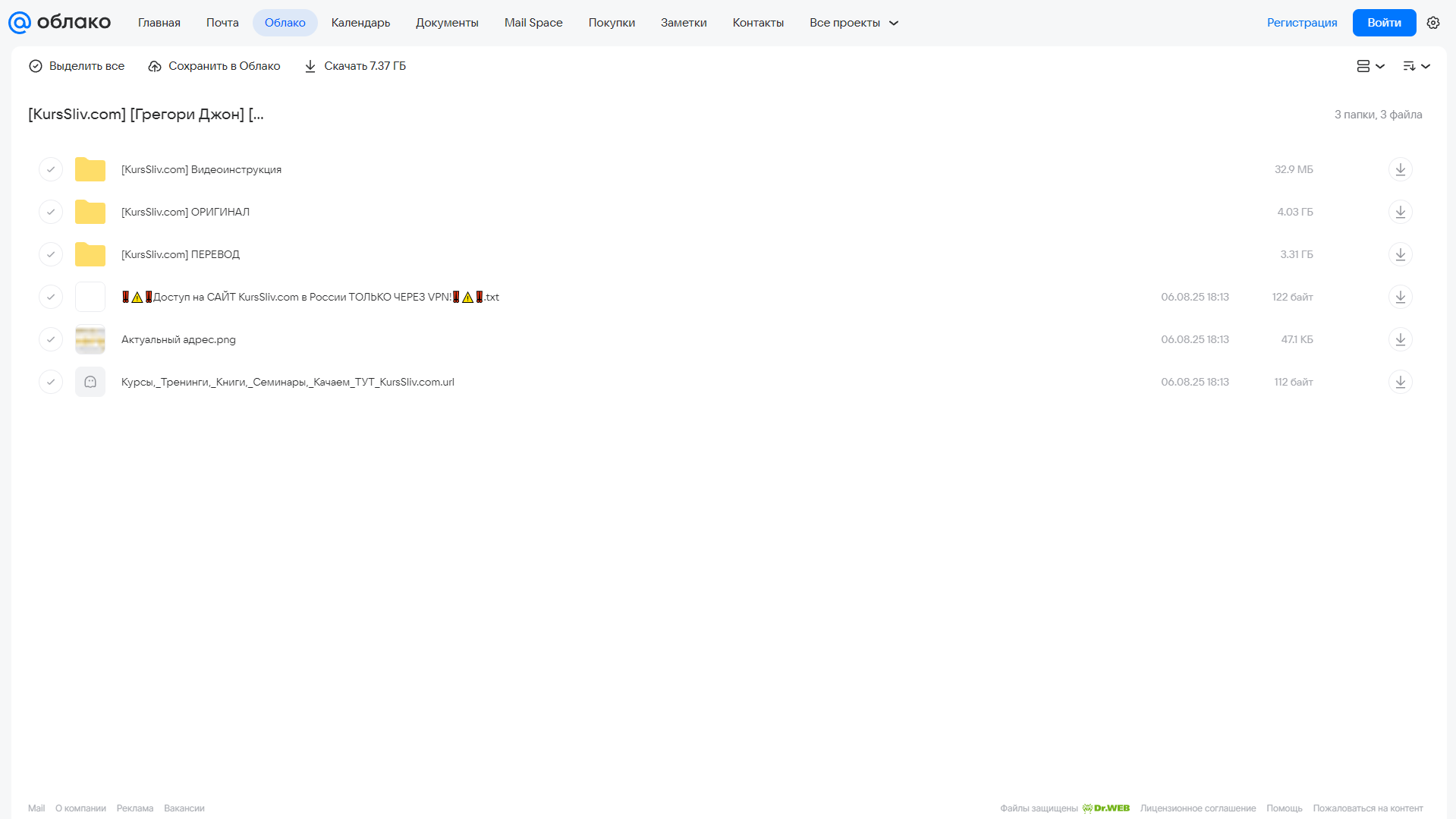The width and height of the screenshot is (1456, 819).
Task: Download the Видеоинструкция folder via its arrow icon
Action: point(1400,169)
